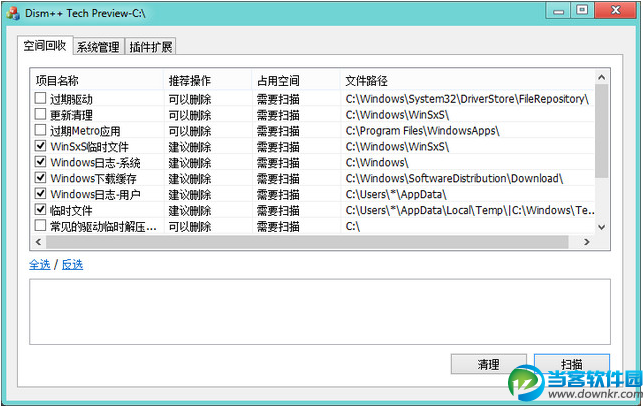
Task: Click the 全选 link
Action: [x=40, y=265]
